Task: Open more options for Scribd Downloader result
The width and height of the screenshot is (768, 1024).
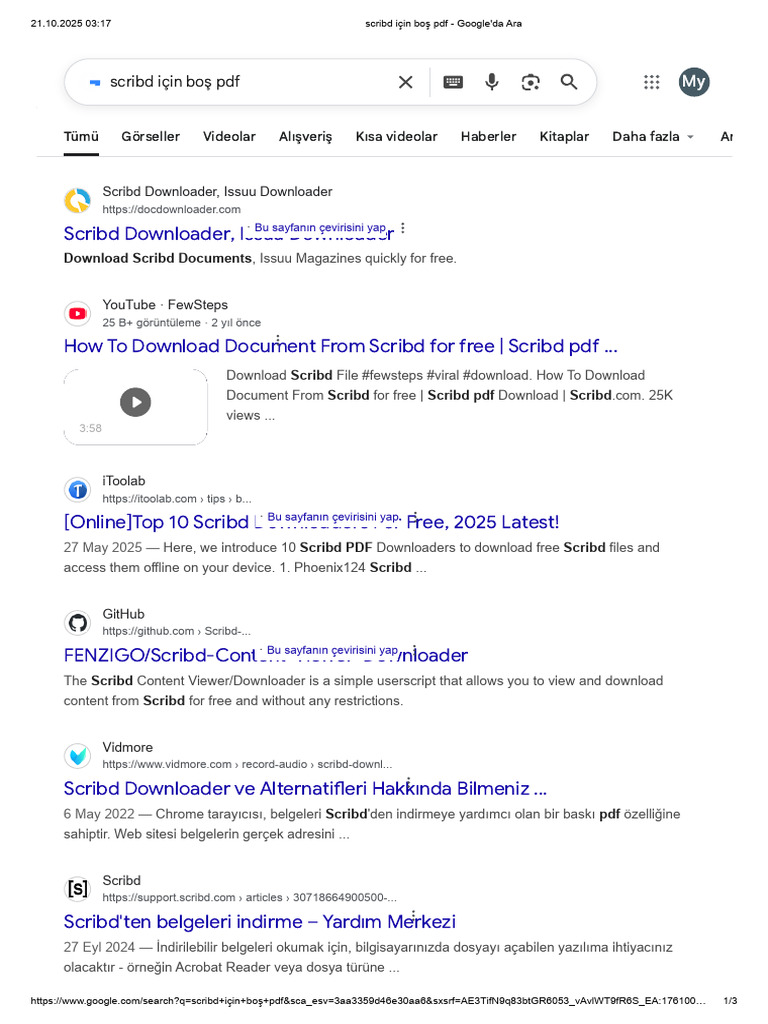Action: coord(403,228)
